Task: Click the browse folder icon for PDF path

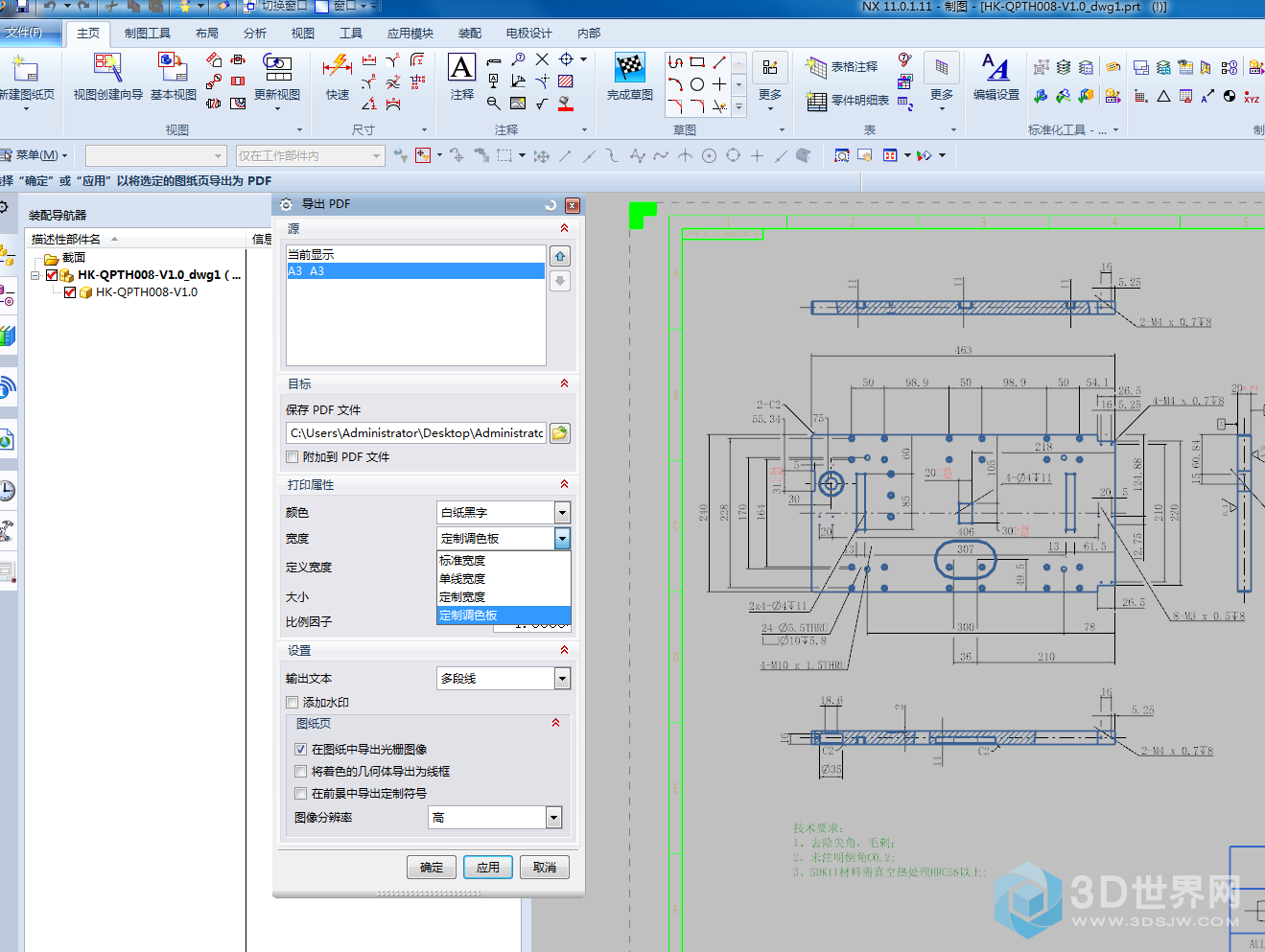Action: [560, 433]
